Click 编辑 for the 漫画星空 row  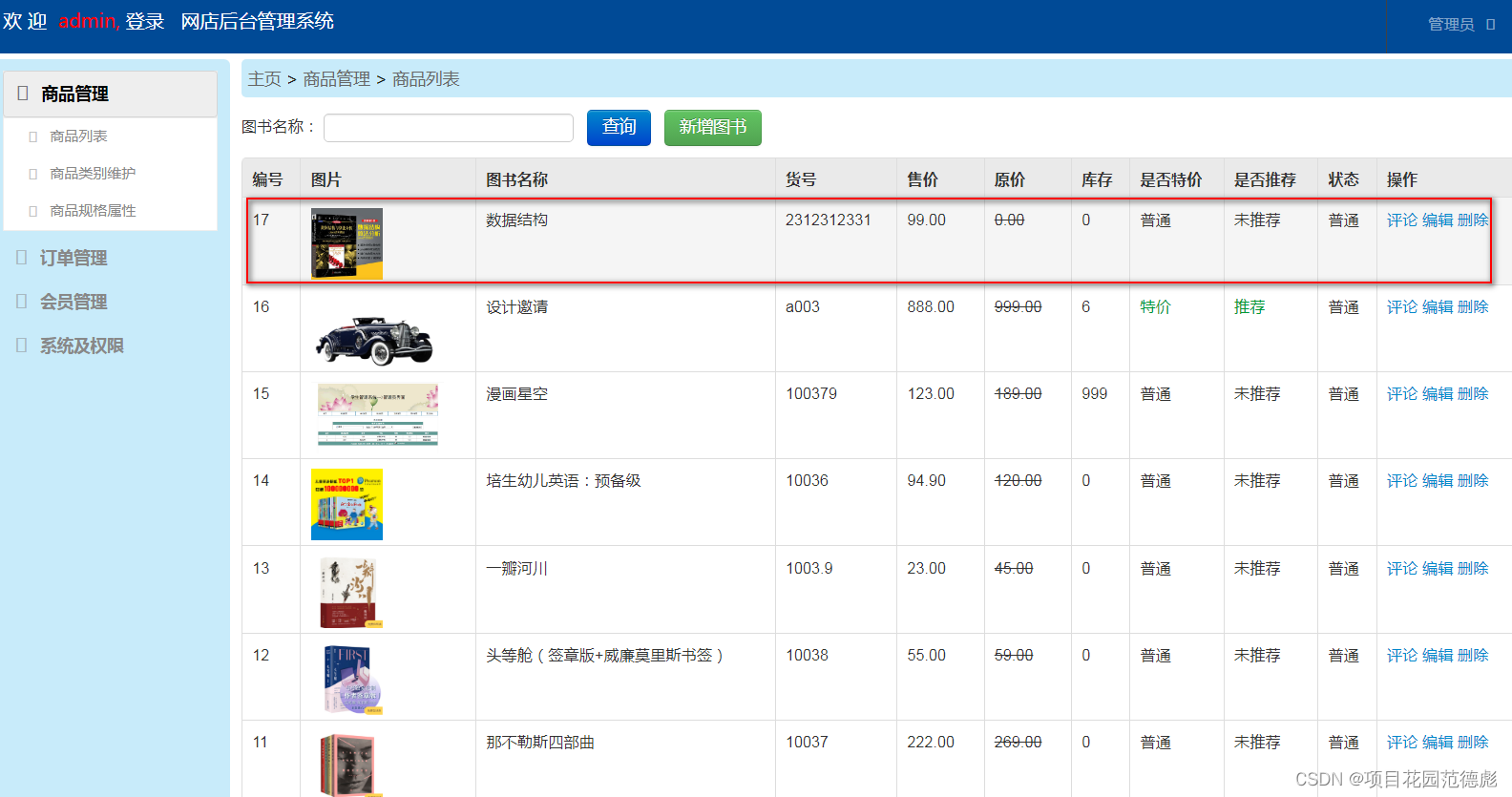point(1438,394)
